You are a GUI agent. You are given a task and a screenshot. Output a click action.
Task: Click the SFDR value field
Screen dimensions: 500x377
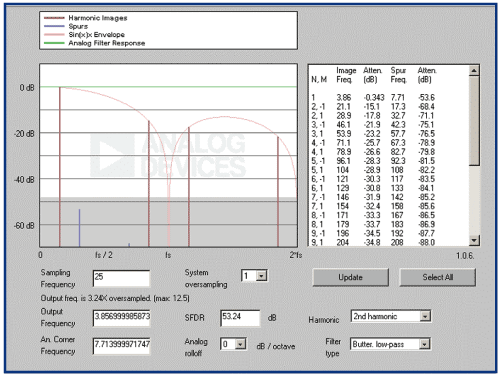(240, 318)
